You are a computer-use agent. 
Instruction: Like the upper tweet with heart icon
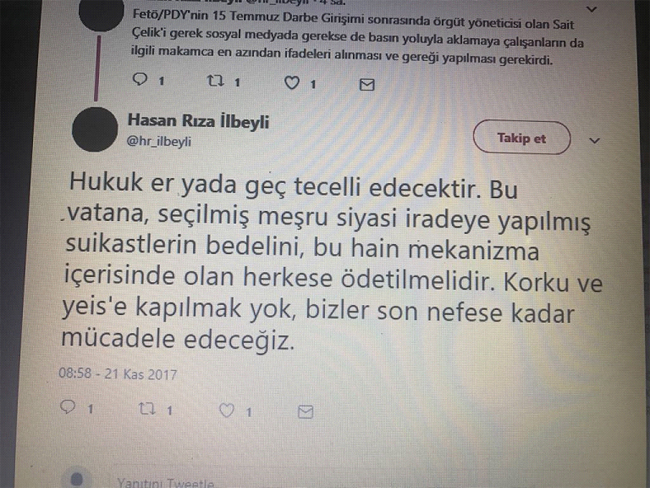coord(292,83)
